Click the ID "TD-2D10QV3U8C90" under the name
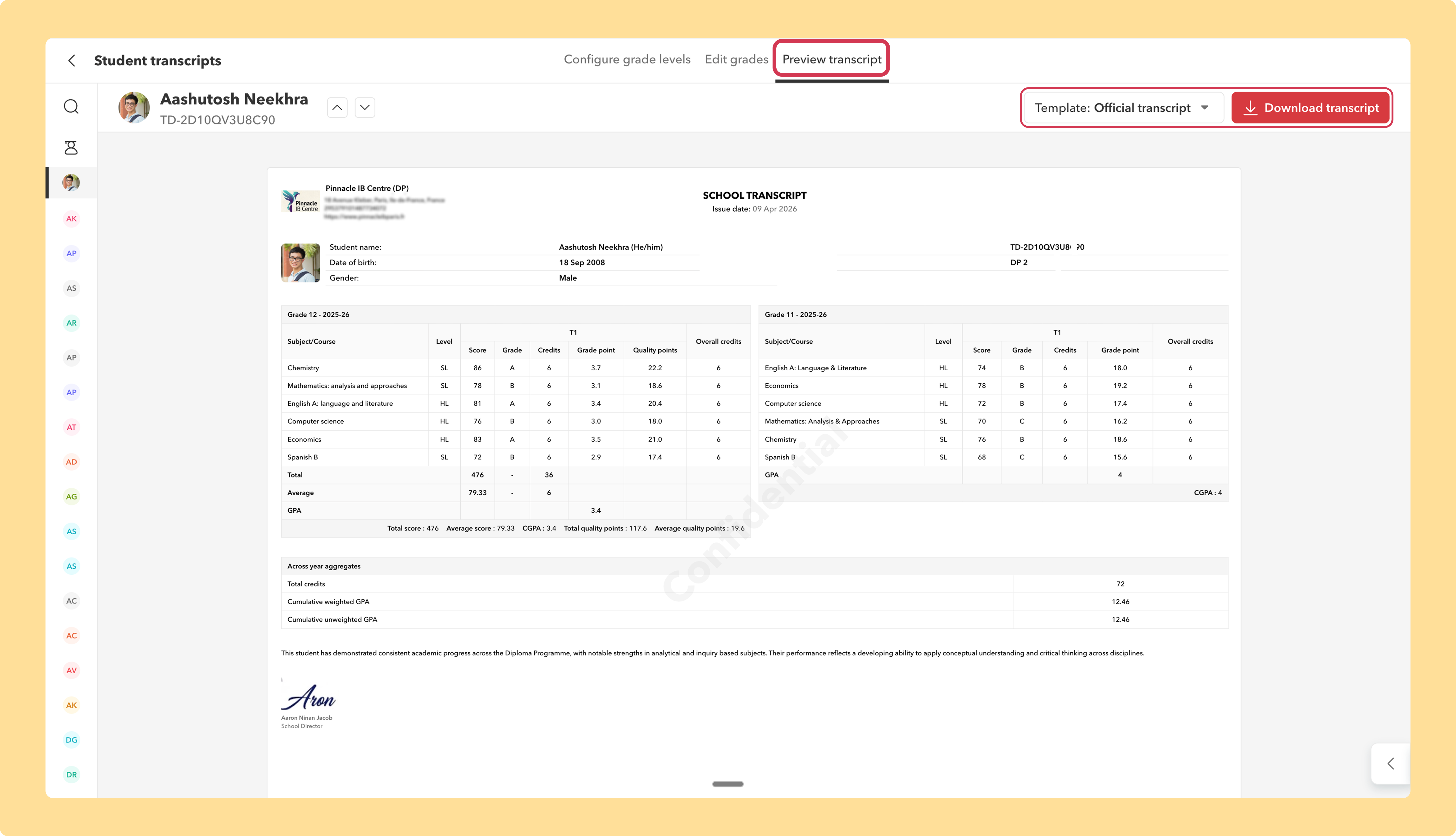 218,119
